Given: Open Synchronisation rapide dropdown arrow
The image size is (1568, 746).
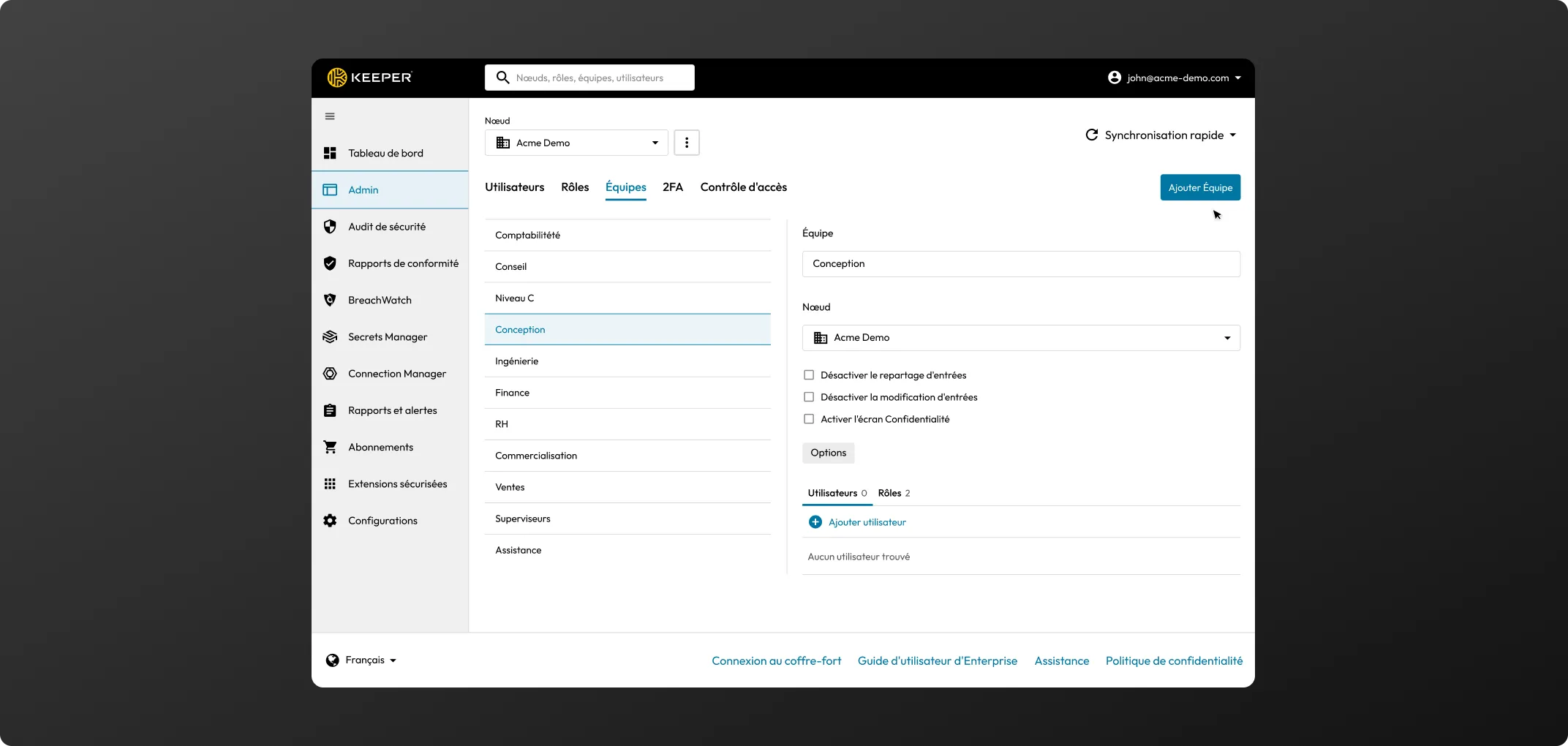Looking at the screenshot, I should 1233,135.
